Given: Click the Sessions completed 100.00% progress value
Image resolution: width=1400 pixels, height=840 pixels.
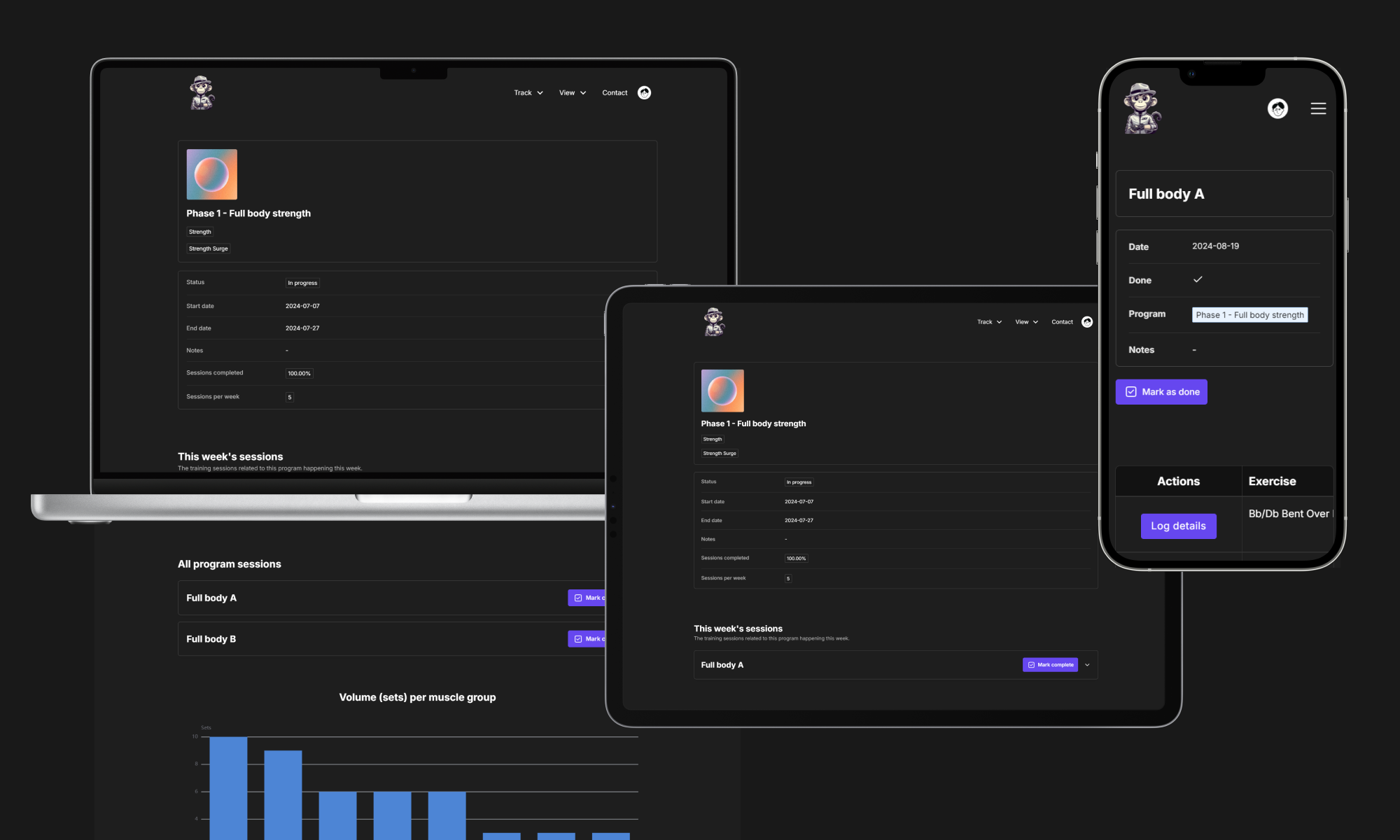Looking at the screenshot, I should click(299, 372).
